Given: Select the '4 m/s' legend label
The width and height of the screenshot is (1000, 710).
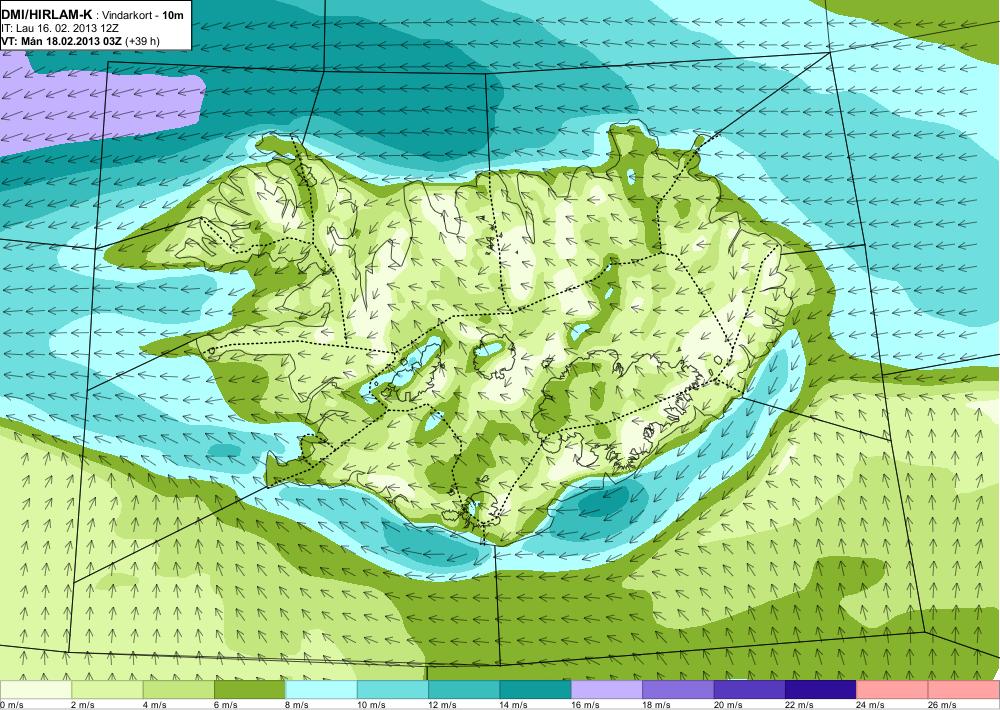Looking at the screenshot, I should click(x=154, y=705).
